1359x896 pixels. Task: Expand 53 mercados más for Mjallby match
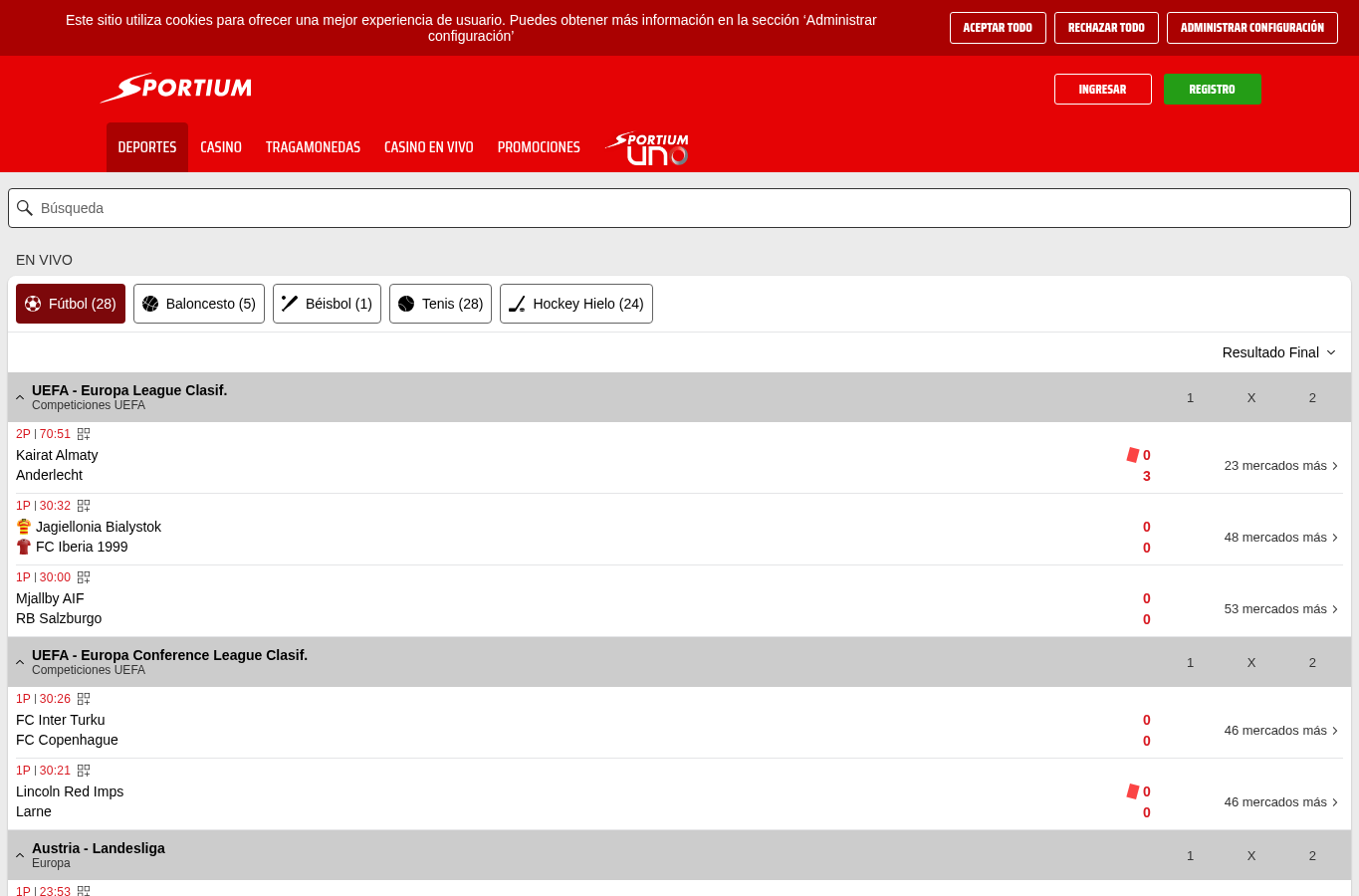click(1281, 609)
